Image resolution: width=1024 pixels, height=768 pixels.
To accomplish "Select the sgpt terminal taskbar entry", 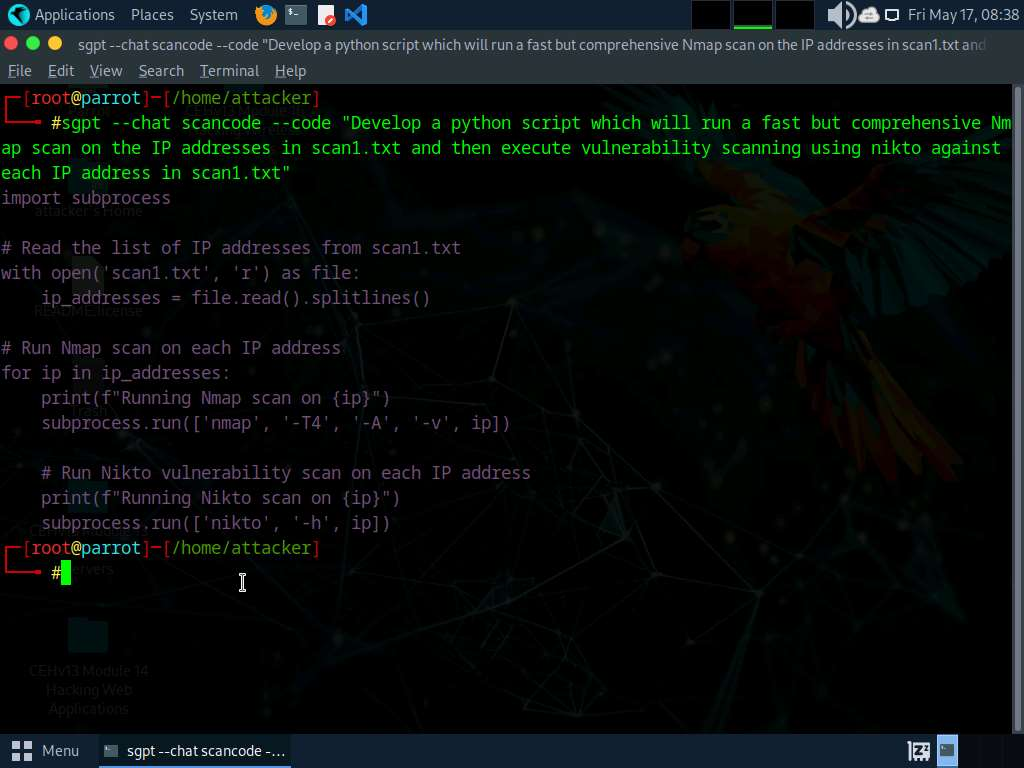I will [x=195, y=751].
